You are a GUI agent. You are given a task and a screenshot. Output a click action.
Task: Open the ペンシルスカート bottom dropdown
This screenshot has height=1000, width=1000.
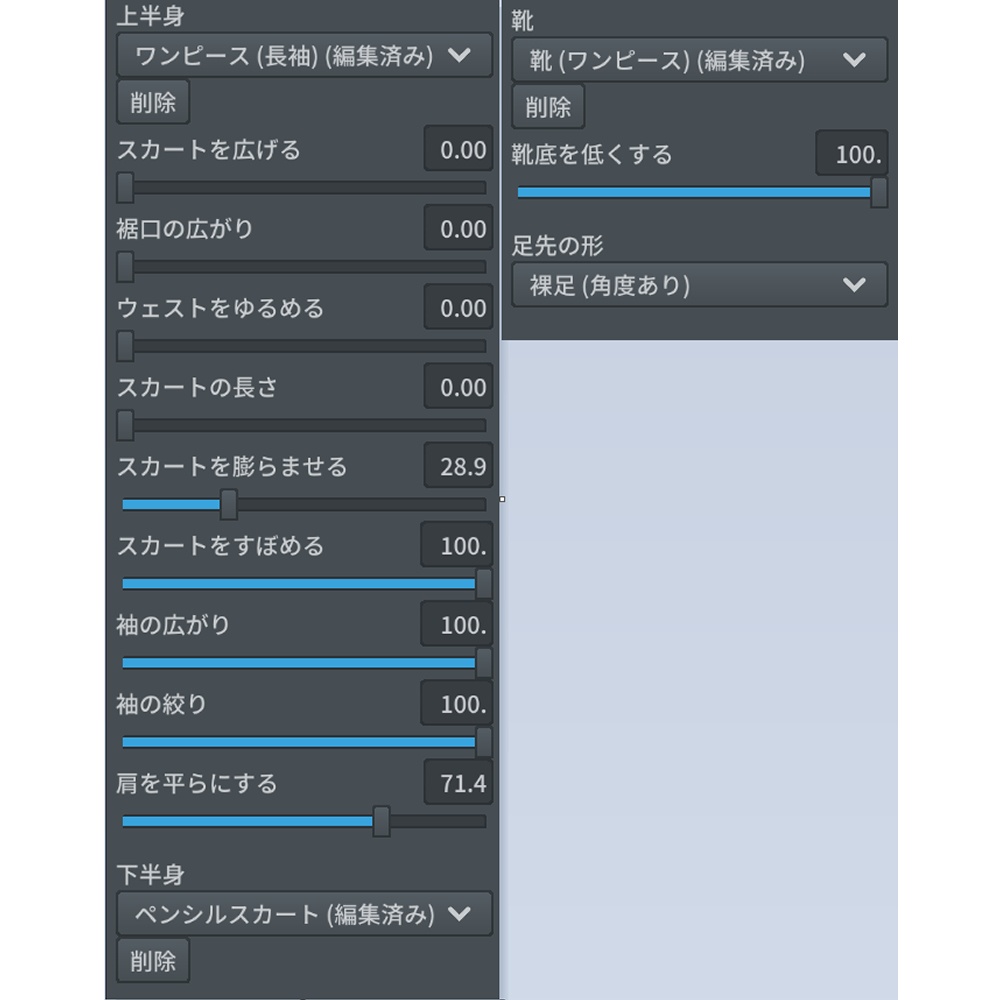click(303, 913)
